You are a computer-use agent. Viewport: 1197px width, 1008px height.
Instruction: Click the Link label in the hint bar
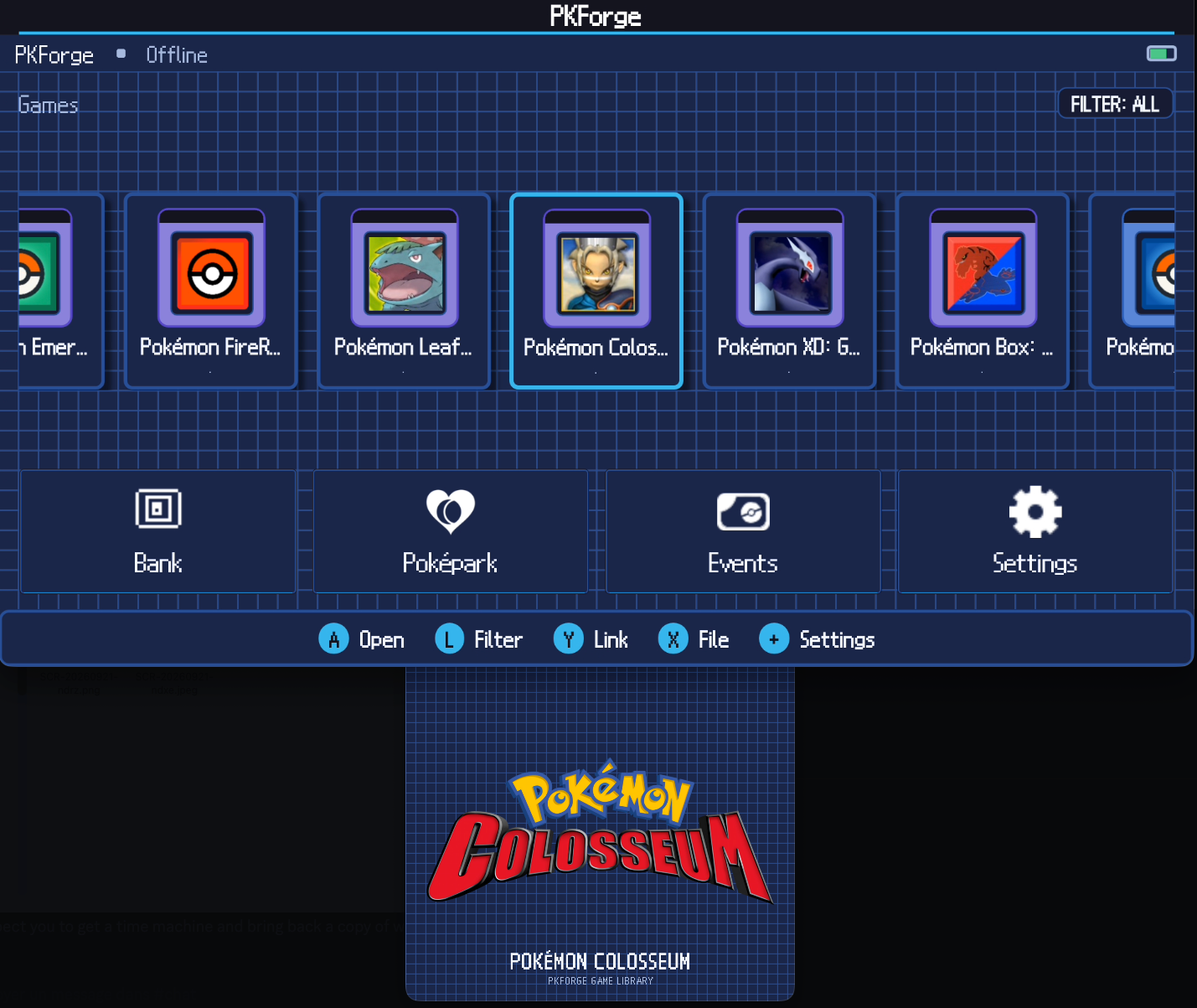pyautogui.click(x=611, y=640)
